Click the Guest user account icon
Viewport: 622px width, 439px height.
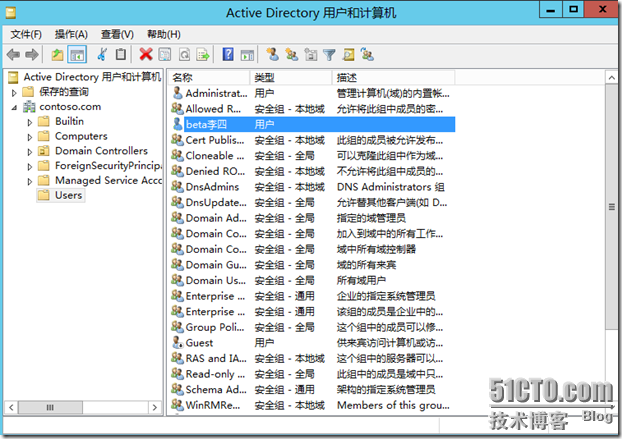tap(177, 342)
